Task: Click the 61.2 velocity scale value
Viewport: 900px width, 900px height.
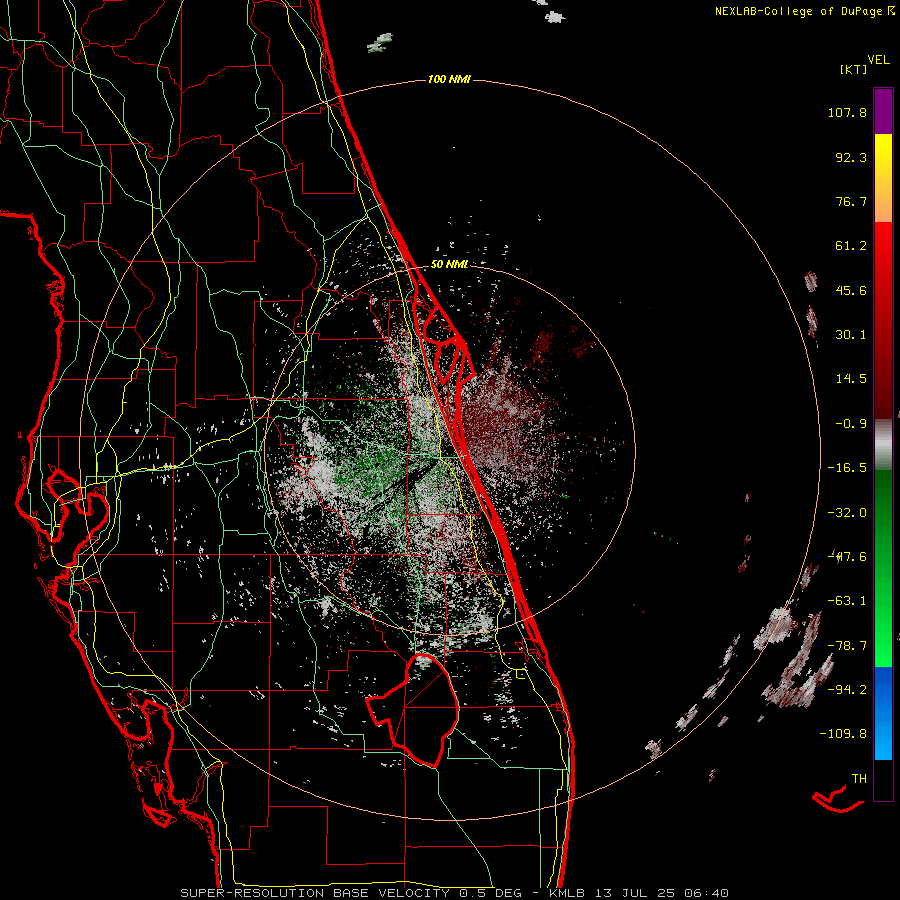Action: [851, 246]
